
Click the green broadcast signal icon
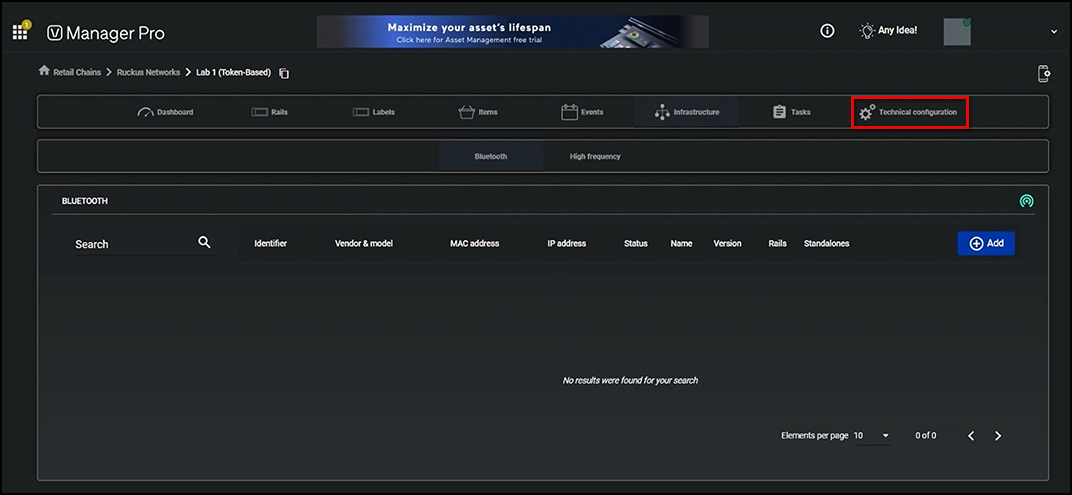tap(1026, 201)
